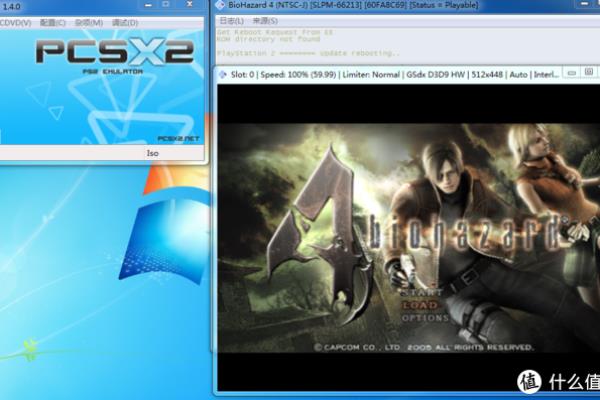Minimize the BioHazard 4 log window

585,3
